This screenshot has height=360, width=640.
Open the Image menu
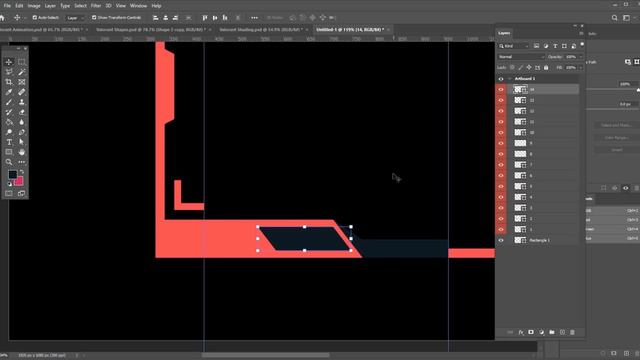[34, 6]
